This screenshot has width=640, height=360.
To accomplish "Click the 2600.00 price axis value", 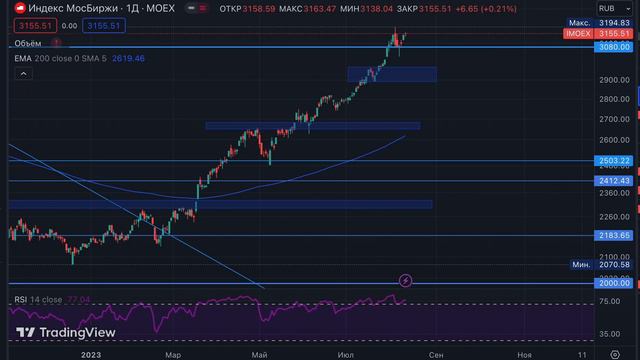I will (x=614, y=140).
